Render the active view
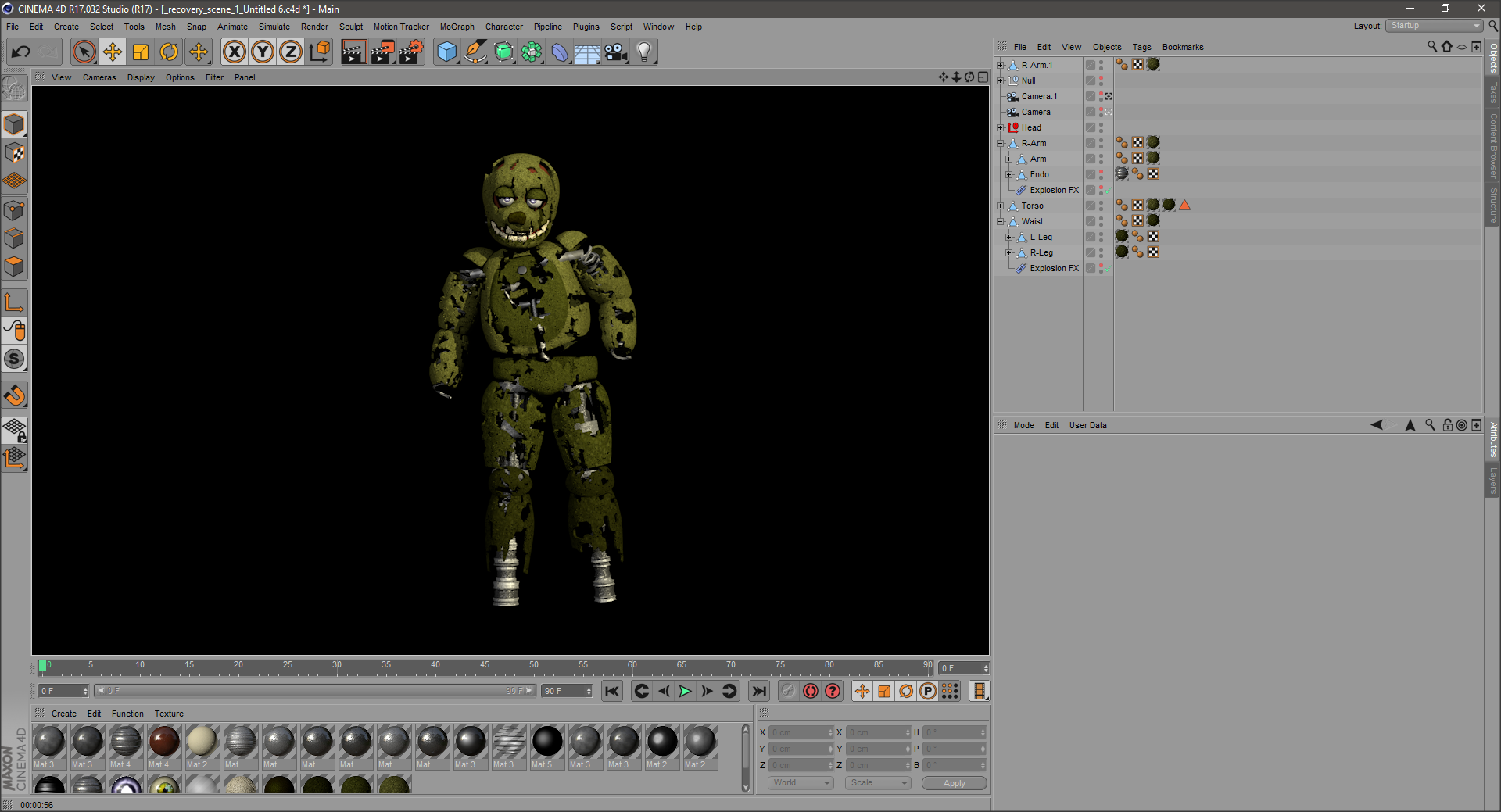The height and width of the screenshot is (812, 1501). click(x=353, y=52)
